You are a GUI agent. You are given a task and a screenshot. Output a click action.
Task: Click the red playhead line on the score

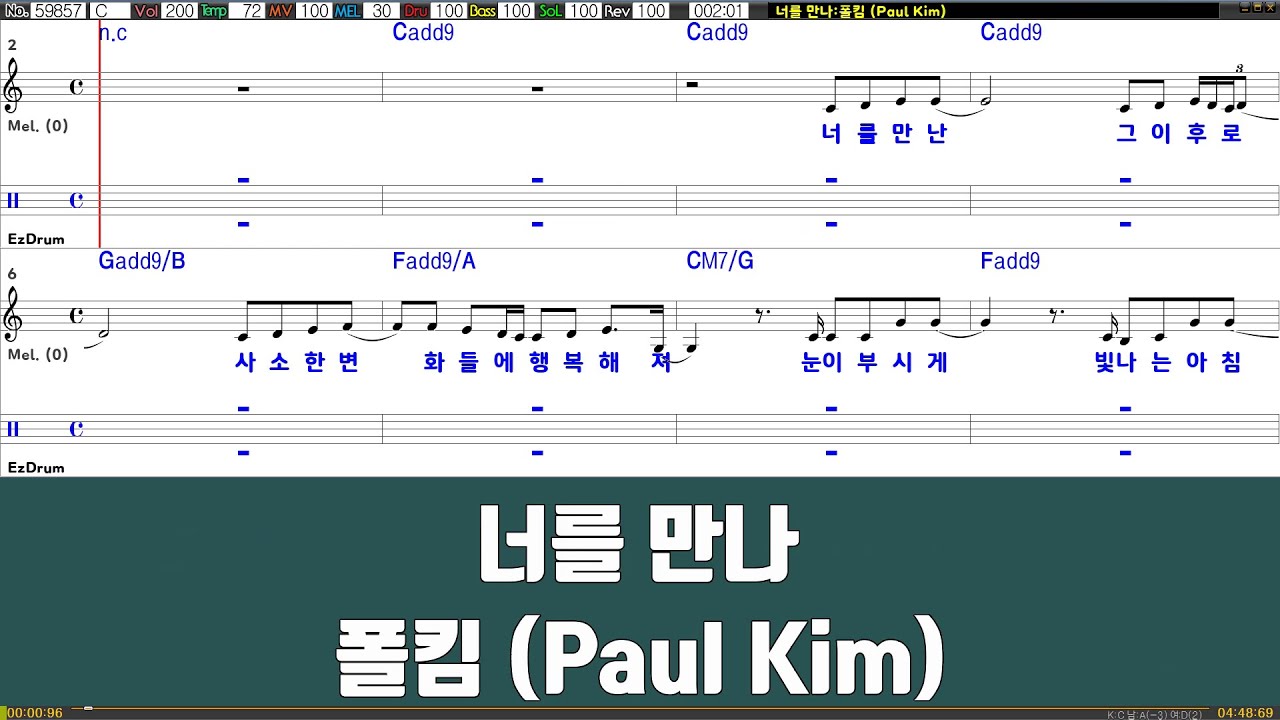100,135
